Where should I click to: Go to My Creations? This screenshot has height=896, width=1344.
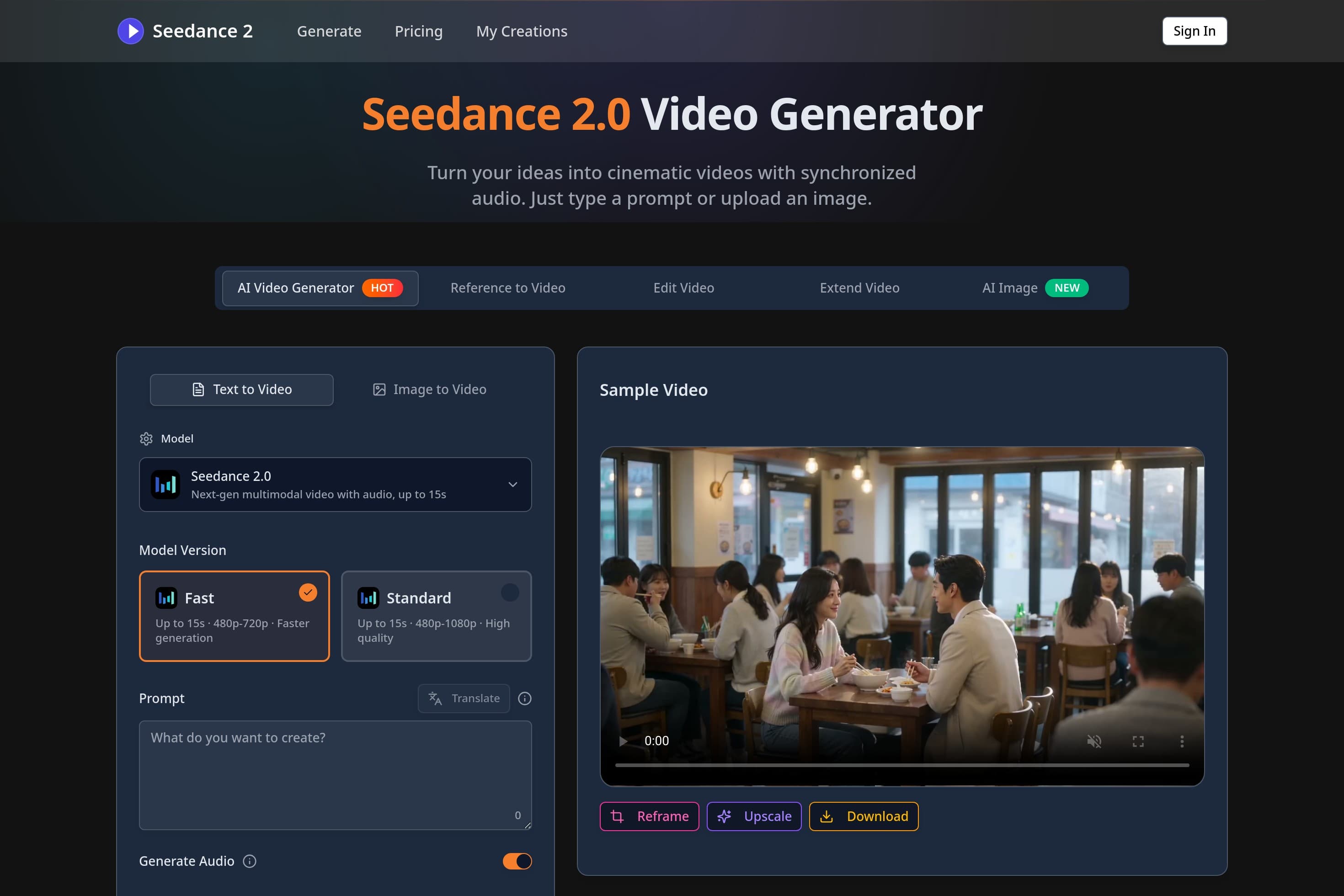coord(522,32)
